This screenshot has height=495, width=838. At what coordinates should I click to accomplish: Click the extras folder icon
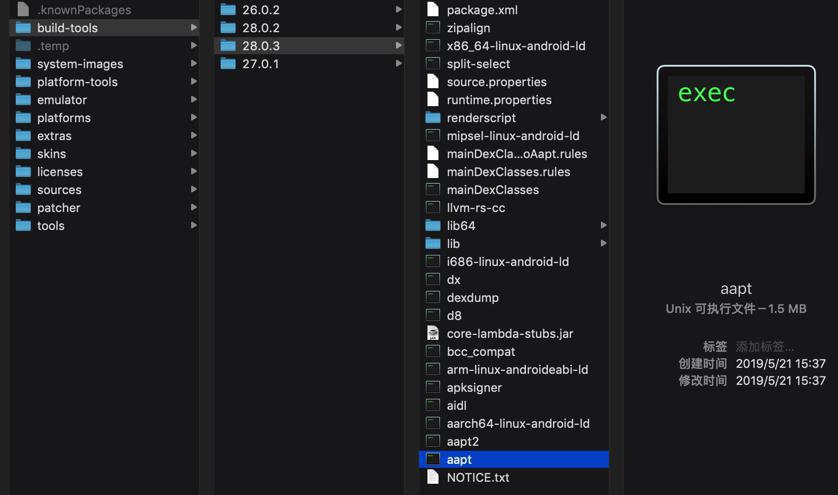[23, 136]
